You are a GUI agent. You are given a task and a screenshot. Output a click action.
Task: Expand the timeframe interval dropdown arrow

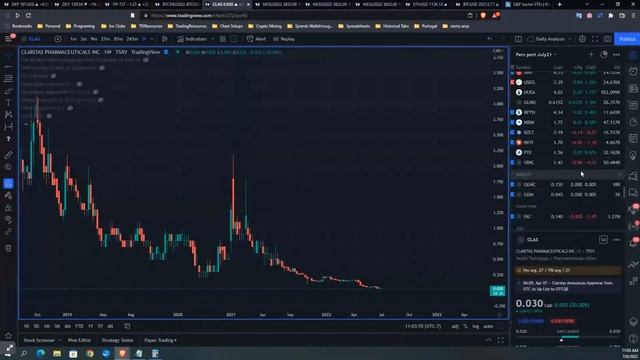point(152,39)
